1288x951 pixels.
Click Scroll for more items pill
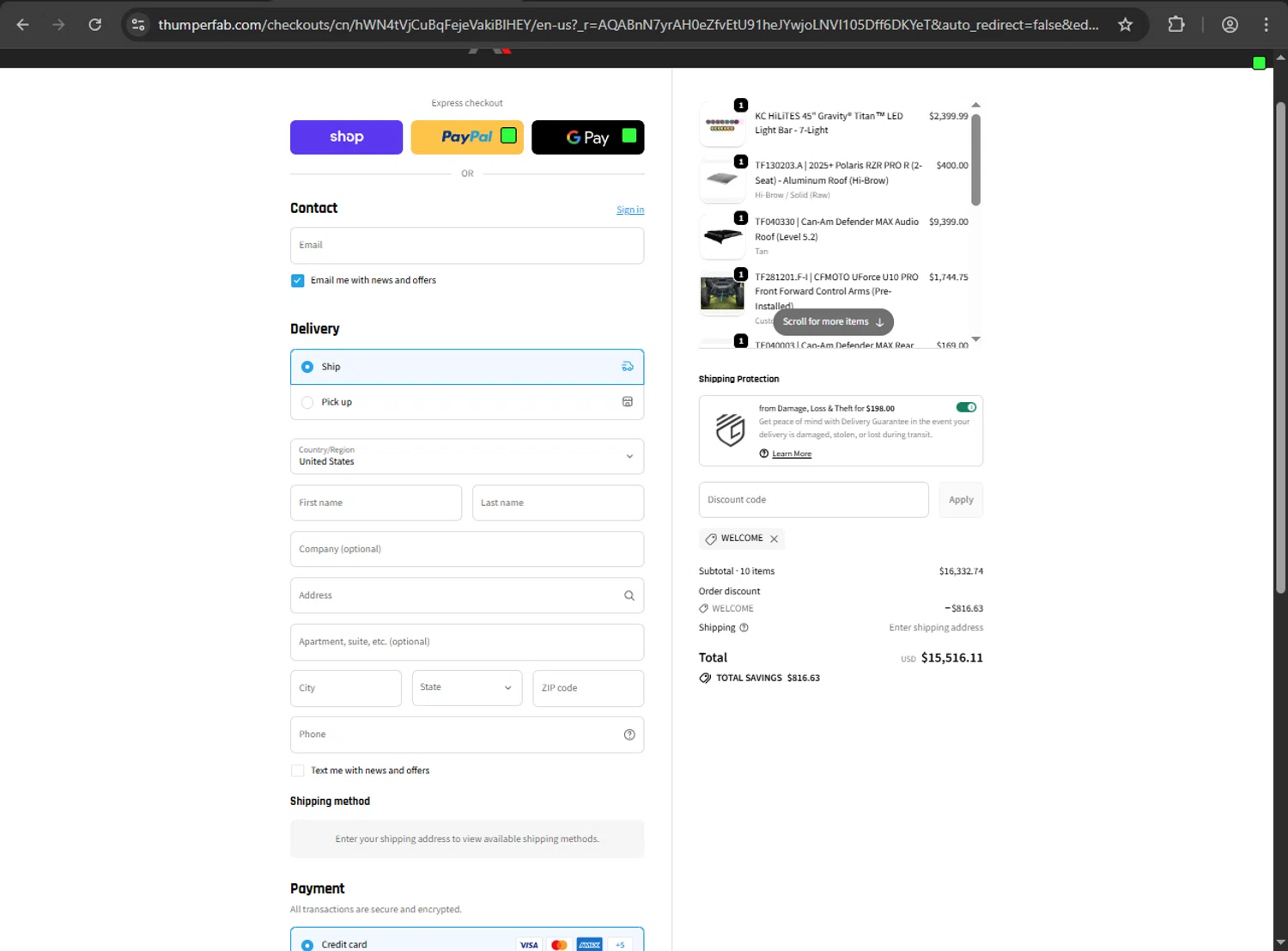pos(833,322)
